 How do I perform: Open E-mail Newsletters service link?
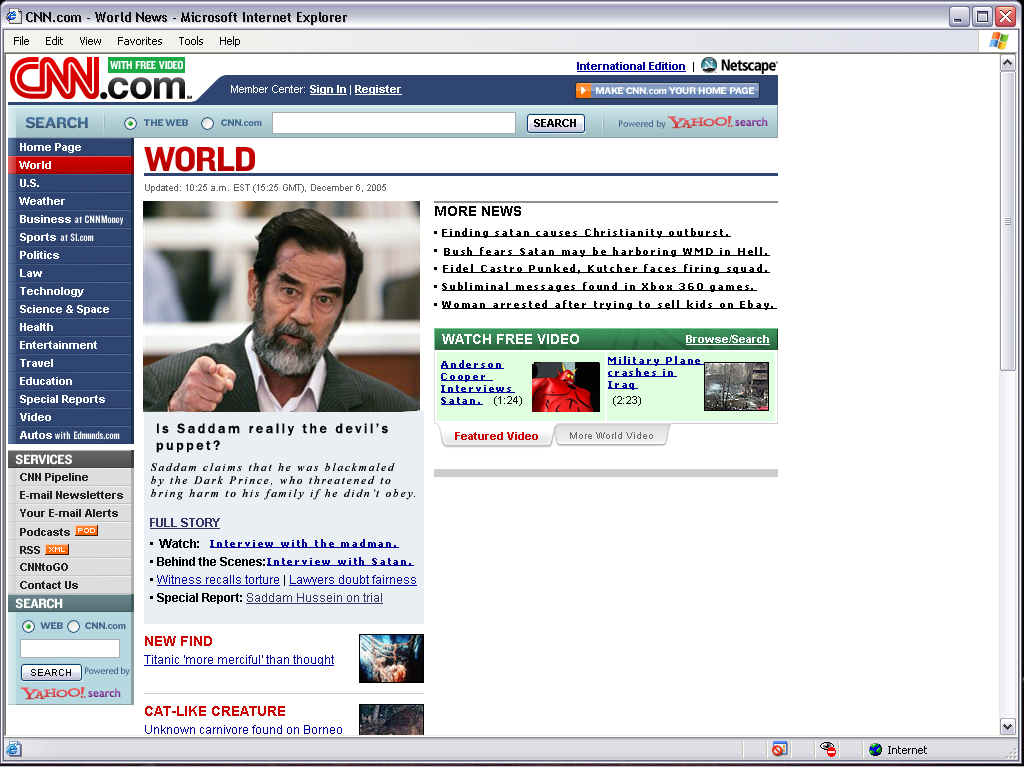point(71,495)
